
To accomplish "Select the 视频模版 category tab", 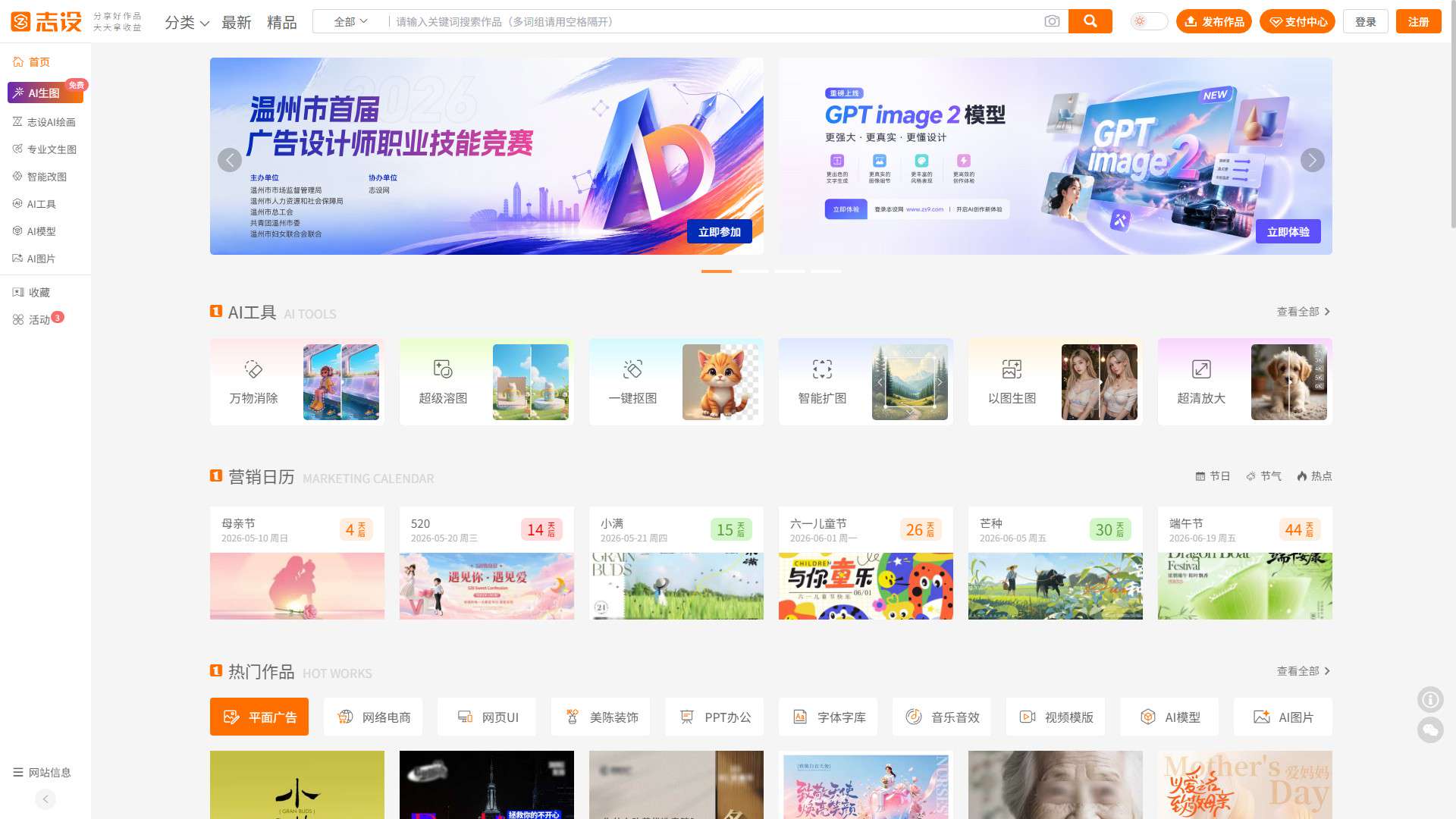I will click(x=1056, y=717).
